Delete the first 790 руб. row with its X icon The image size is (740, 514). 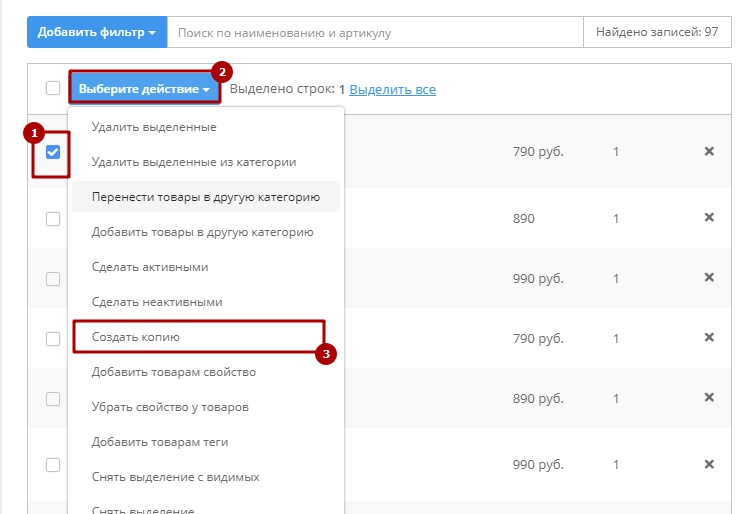(709, 151)
